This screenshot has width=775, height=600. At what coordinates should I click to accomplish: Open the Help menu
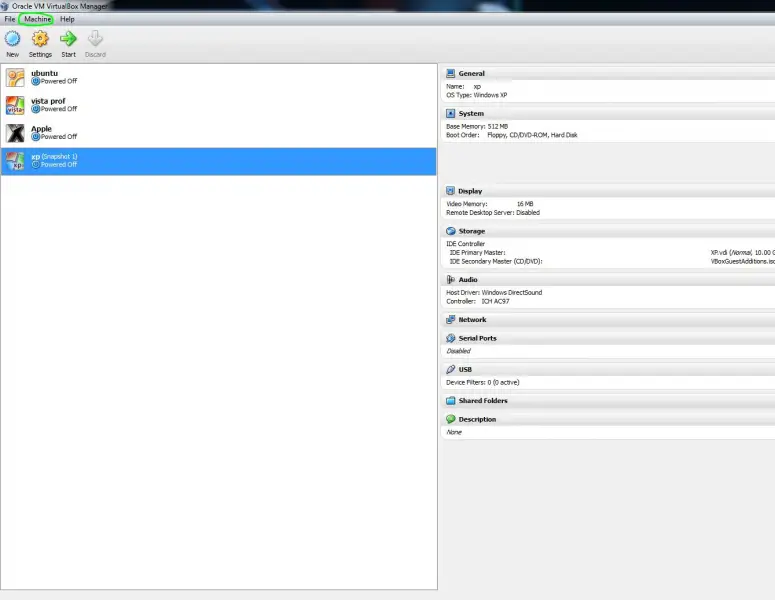click(67, 19)
